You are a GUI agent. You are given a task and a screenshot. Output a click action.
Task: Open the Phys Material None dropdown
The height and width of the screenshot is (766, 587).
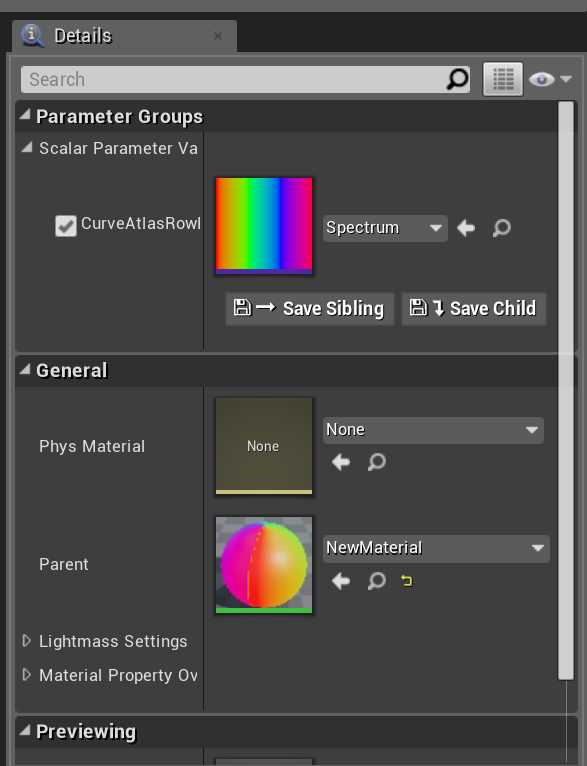[x=433, y=430]
